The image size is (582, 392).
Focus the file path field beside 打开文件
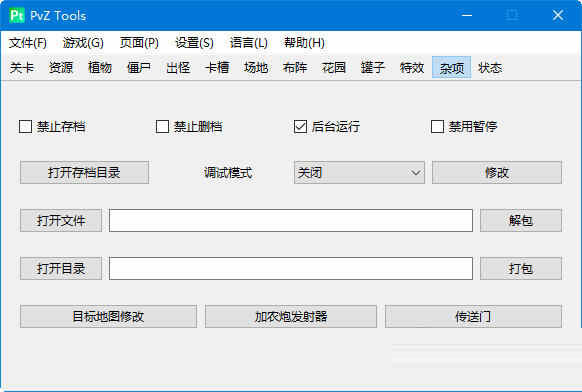coord(291,220)
